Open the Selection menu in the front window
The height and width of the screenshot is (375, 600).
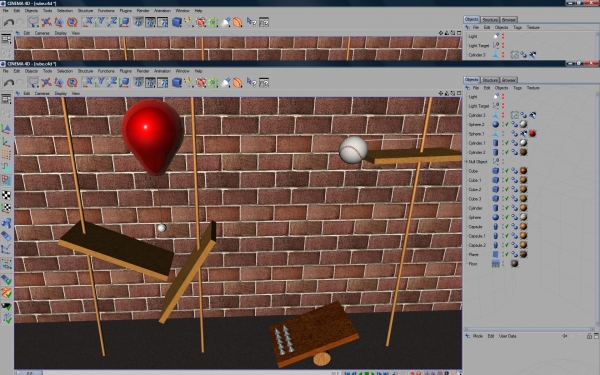point(65,71)
